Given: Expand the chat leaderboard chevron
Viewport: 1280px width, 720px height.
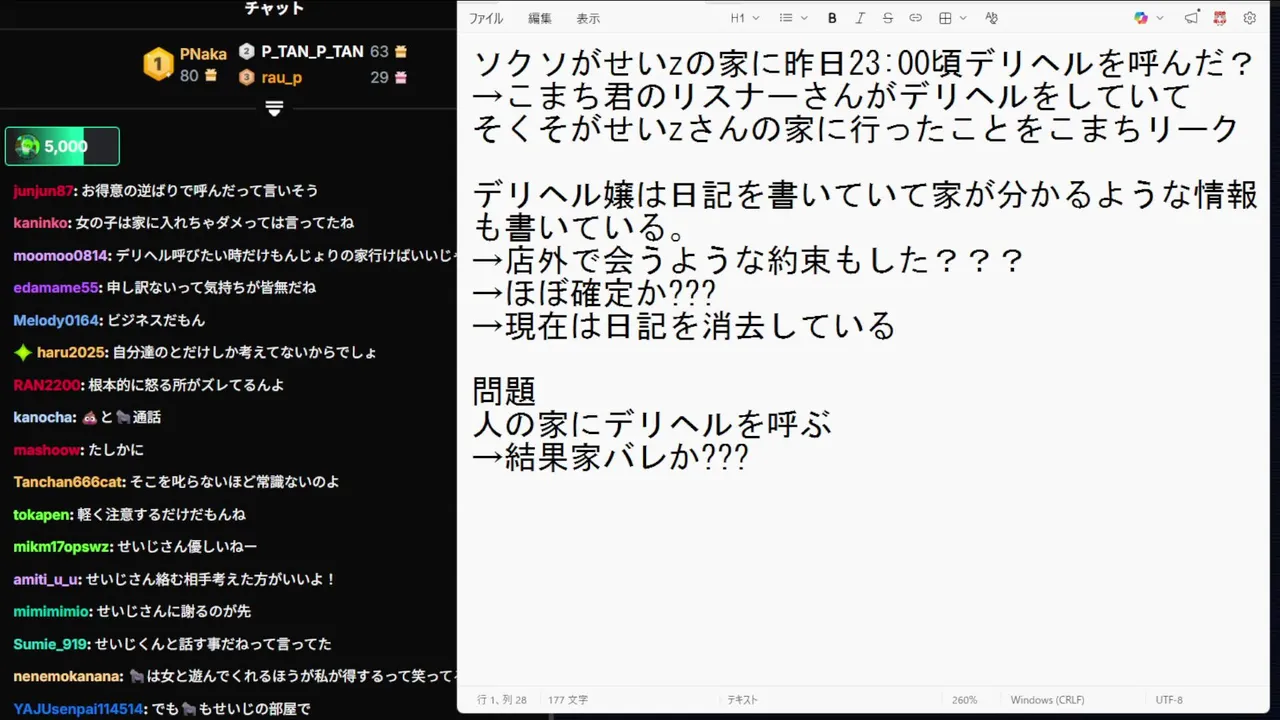Looking at the screenshot, I should pos(275,107).
